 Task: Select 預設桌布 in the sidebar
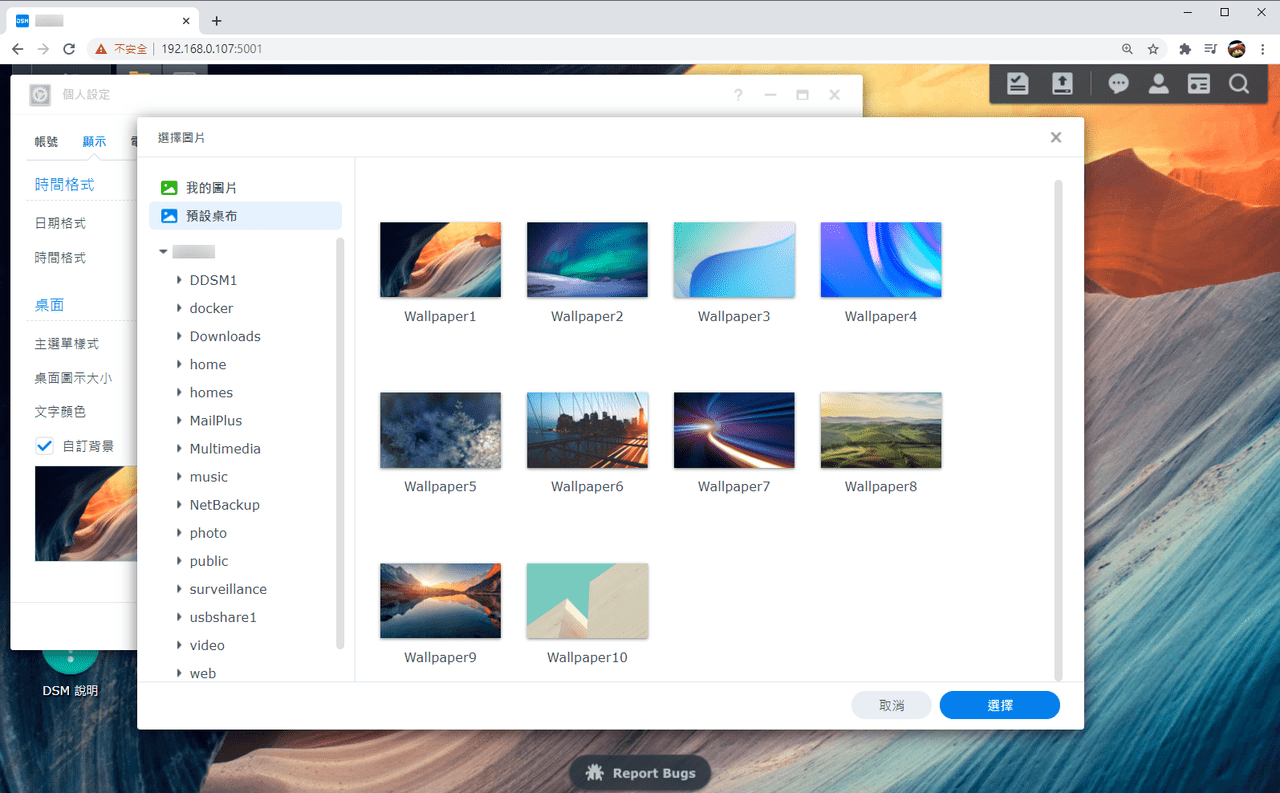(245, 215)
